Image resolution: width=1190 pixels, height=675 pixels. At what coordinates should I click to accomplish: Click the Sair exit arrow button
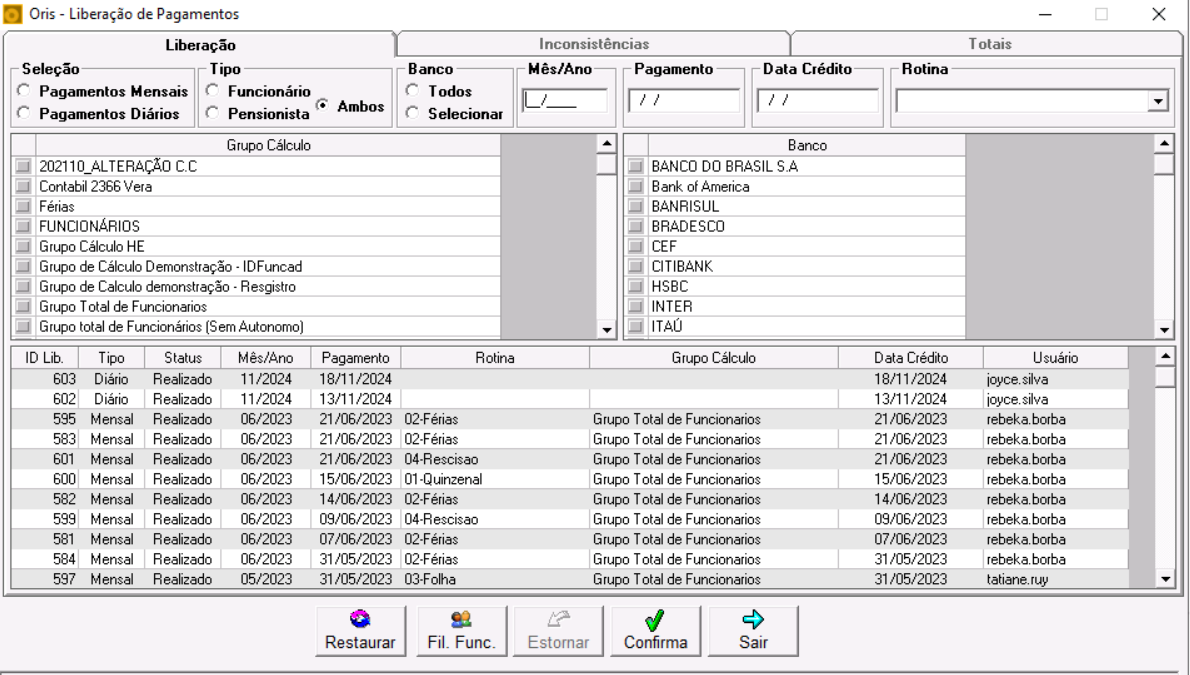pyautogui.click(x=753, y=631)
